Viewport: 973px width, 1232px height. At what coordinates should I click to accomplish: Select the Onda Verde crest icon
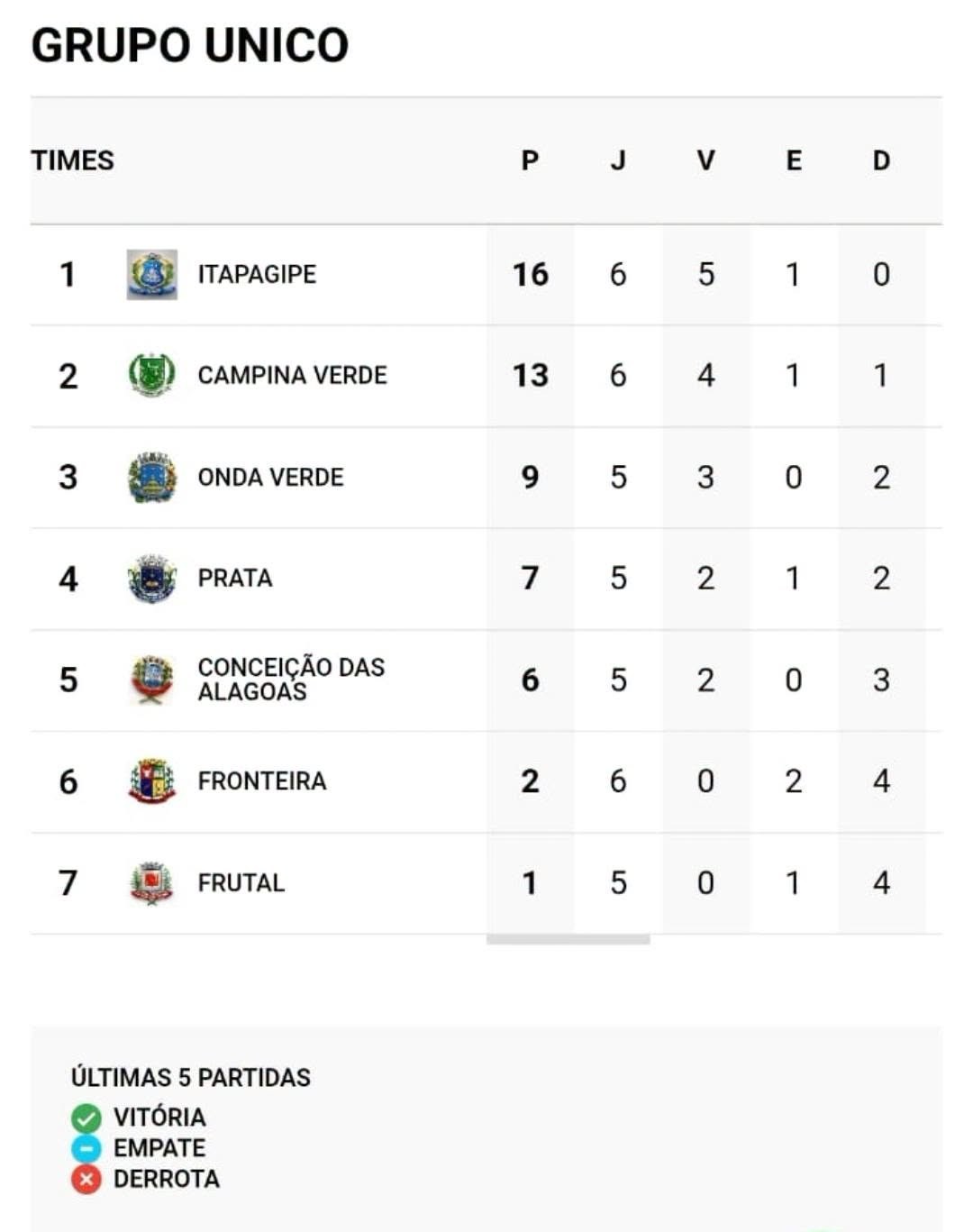point(151,478)
